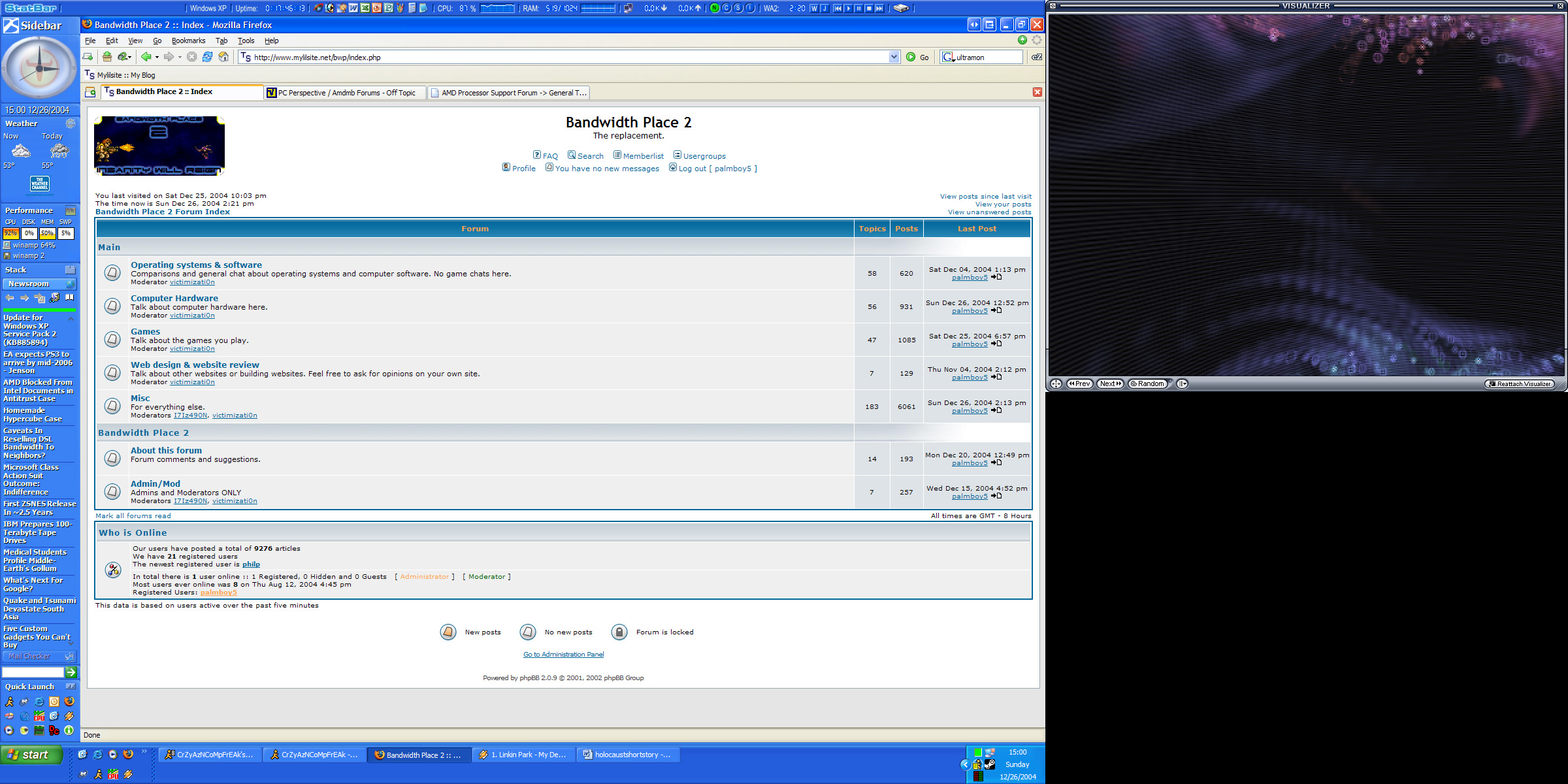This screenshot has height=784, width=1568.
Task: Collapse the Quick Launch panel in Sidebar
Action: [x=71, y=687]
